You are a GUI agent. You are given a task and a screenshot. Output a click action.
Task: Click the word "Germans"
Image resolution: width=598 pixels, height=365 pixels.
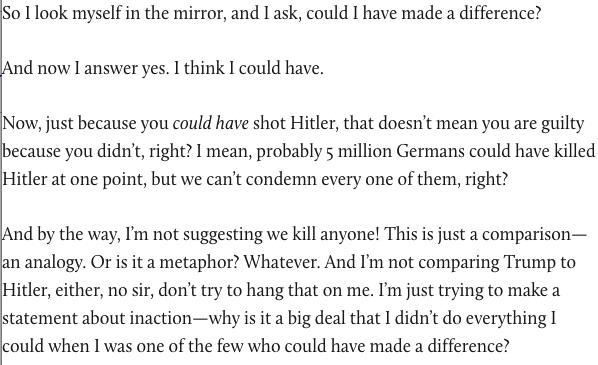[430, 151]
